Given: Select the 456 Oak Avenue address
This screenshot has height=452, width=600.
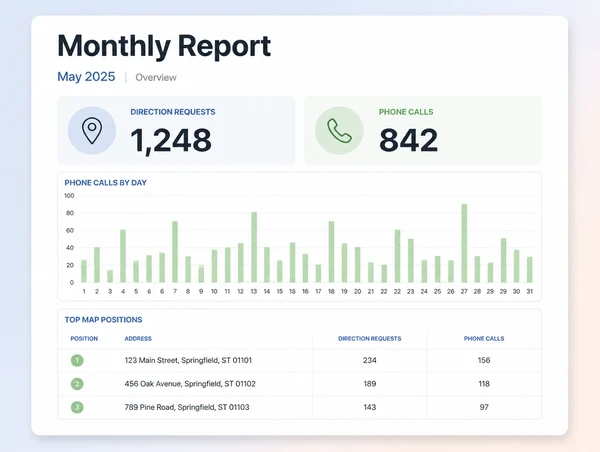Looking at the screenshot, I should (x=190, y=384).
